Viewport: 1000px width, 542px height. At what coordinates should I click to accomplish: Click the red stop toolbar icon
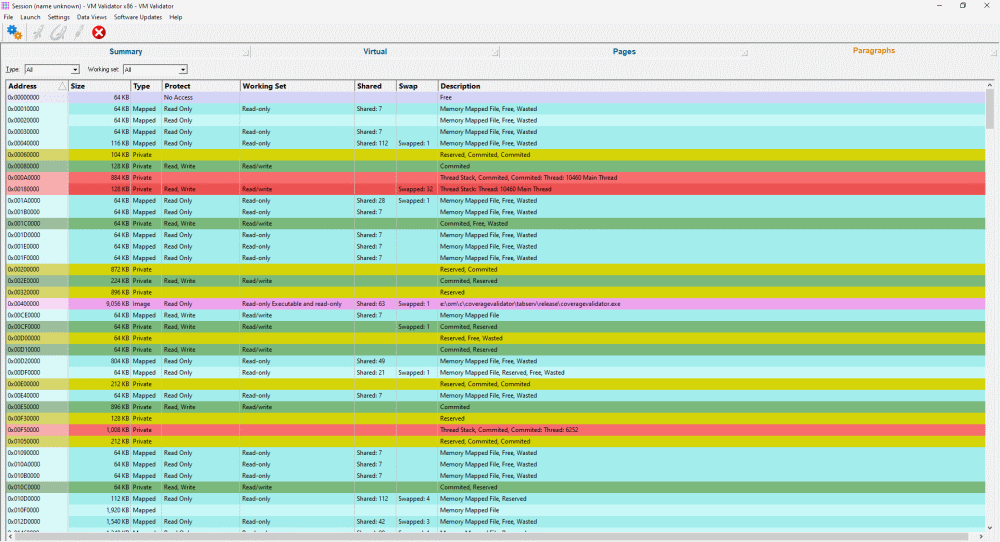[99, 33]
